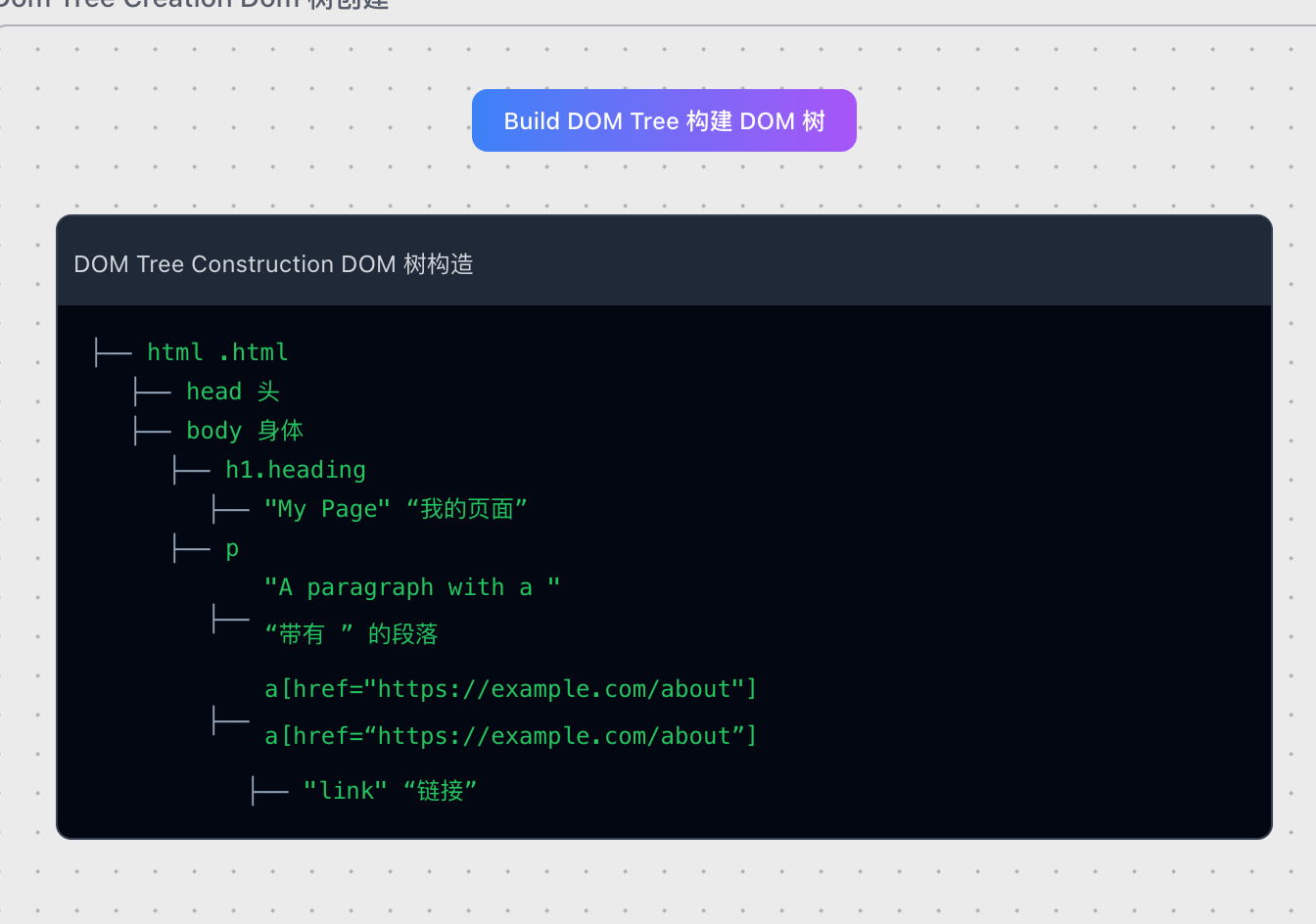
Task: Click the branch connector beside h1.heading
Action: [x=191, y=470]
